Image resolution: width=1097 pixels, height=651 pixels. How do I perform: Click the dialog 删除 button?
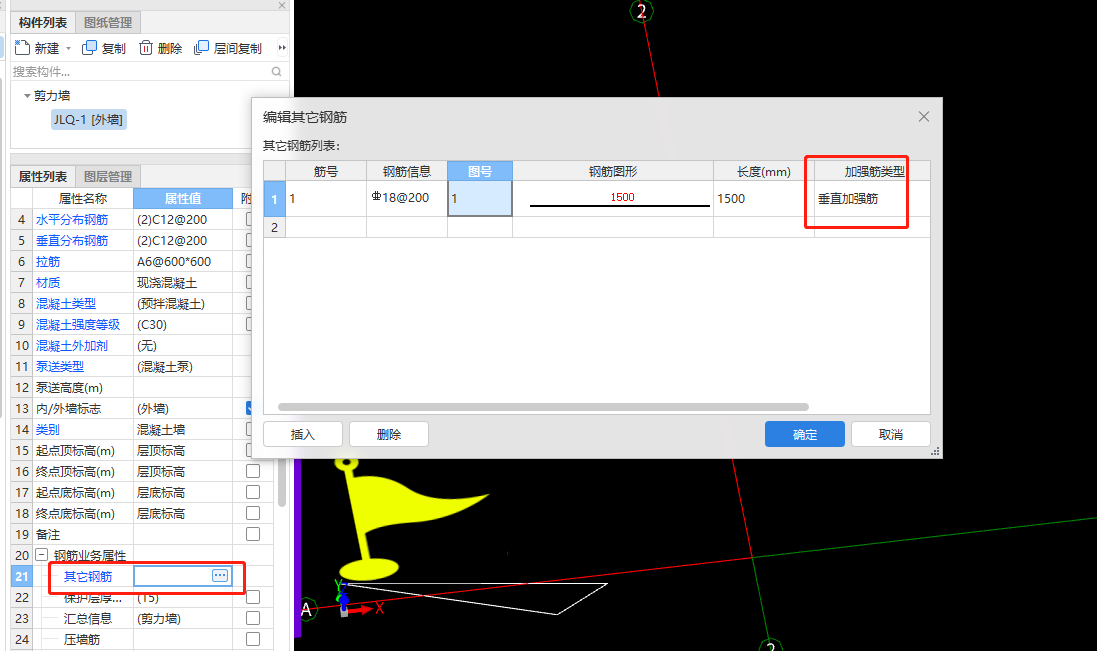click(x=389, y=434)
